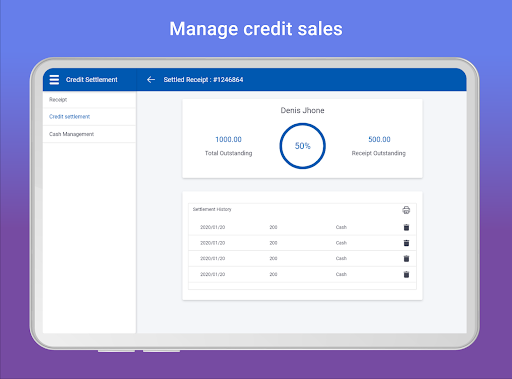Click the Credit Settlement header title

[x=92, y=80]
